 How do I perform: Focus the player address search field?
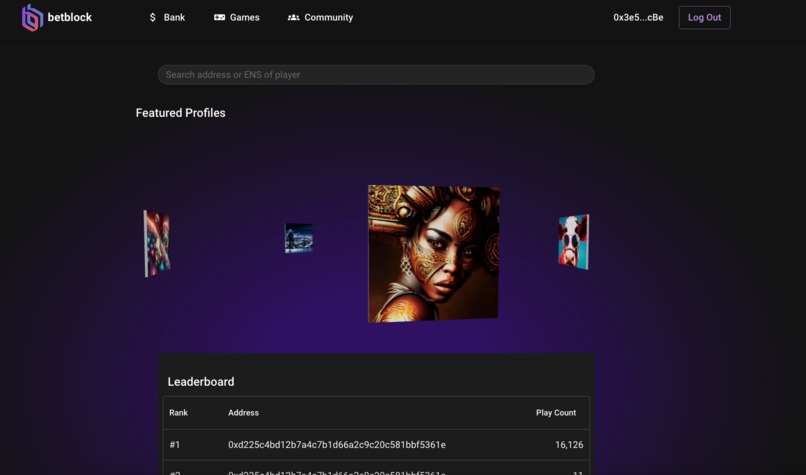[376, 75]
